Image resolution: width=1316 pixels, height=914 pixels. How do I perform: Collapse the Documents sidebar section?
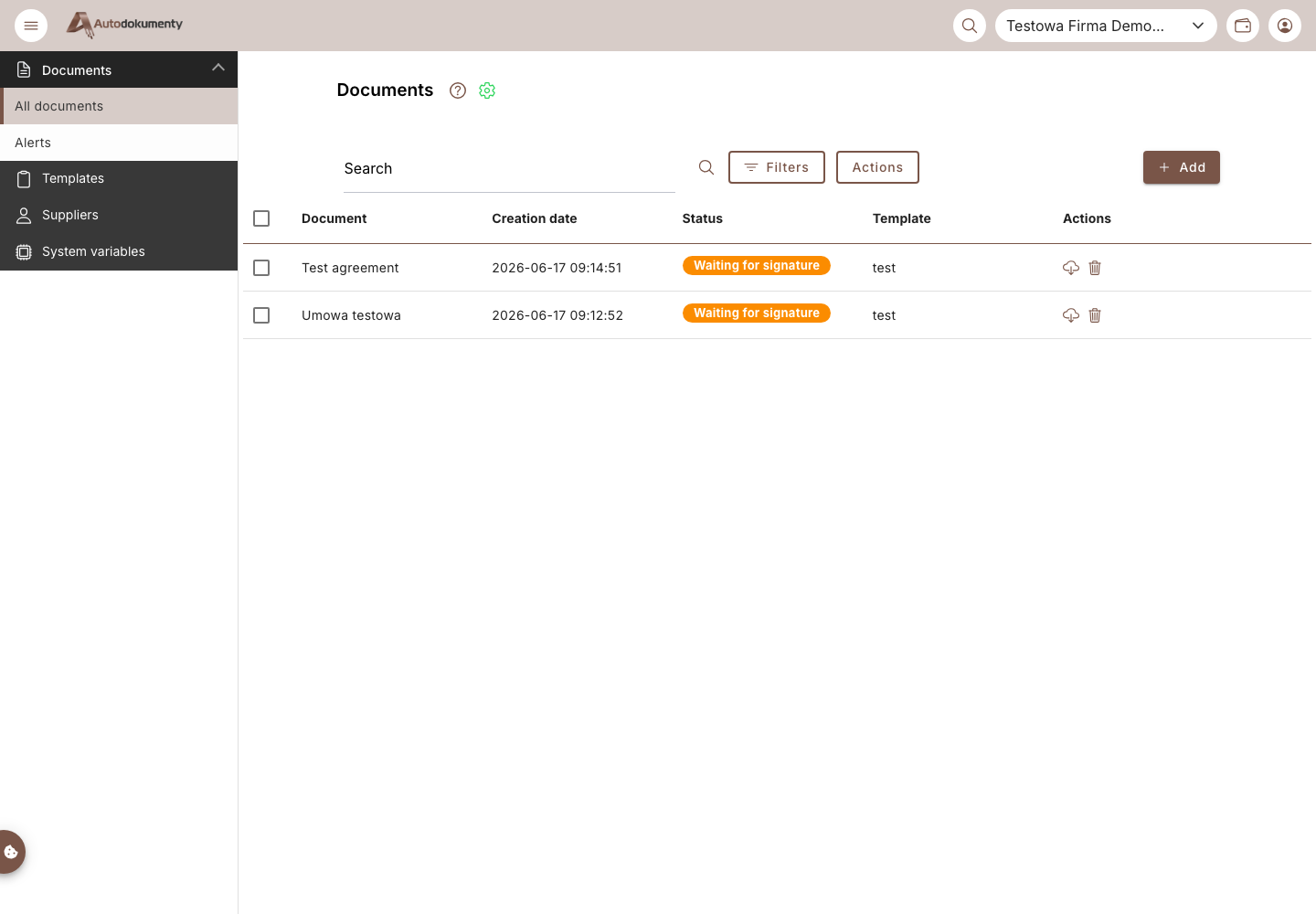tap(218, 69)
